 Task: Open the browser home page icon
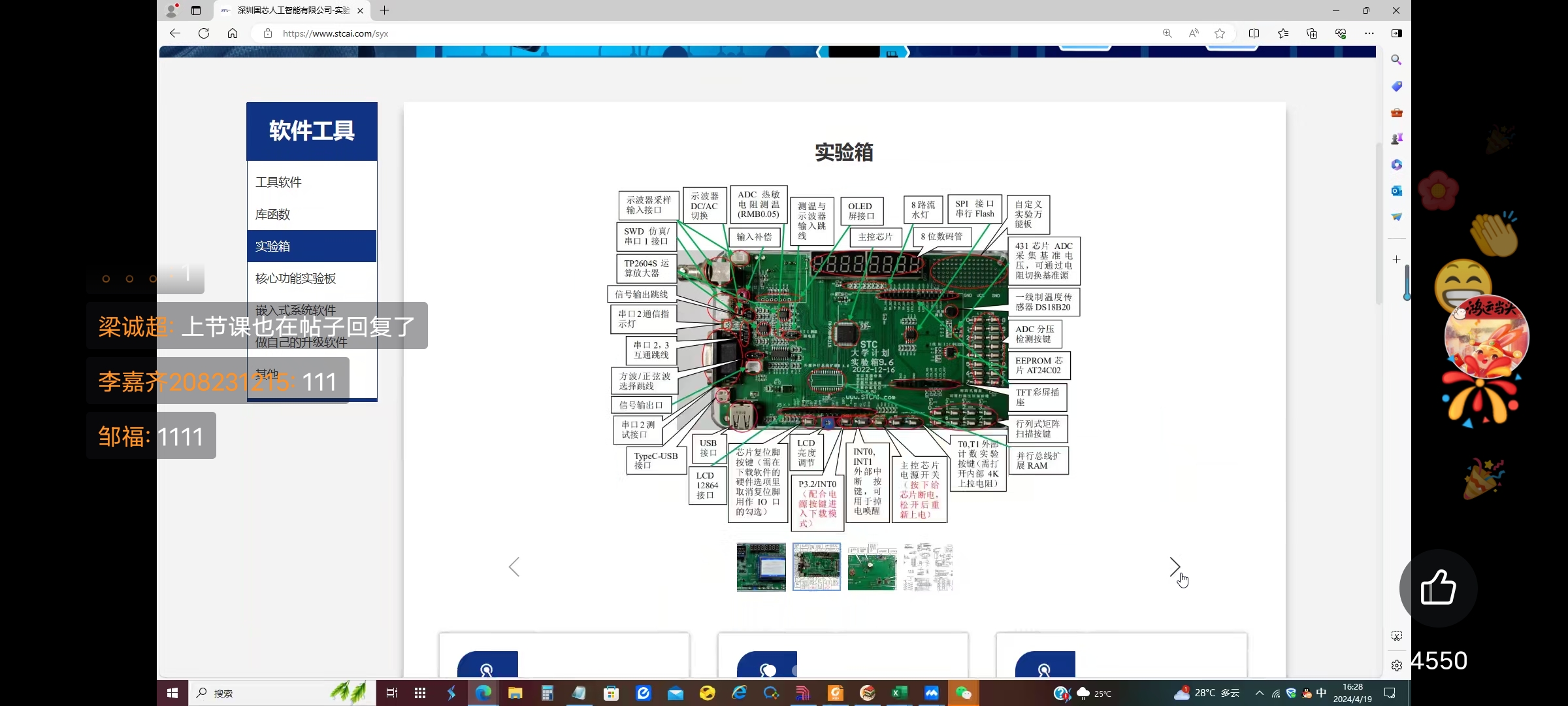[233, 33]
